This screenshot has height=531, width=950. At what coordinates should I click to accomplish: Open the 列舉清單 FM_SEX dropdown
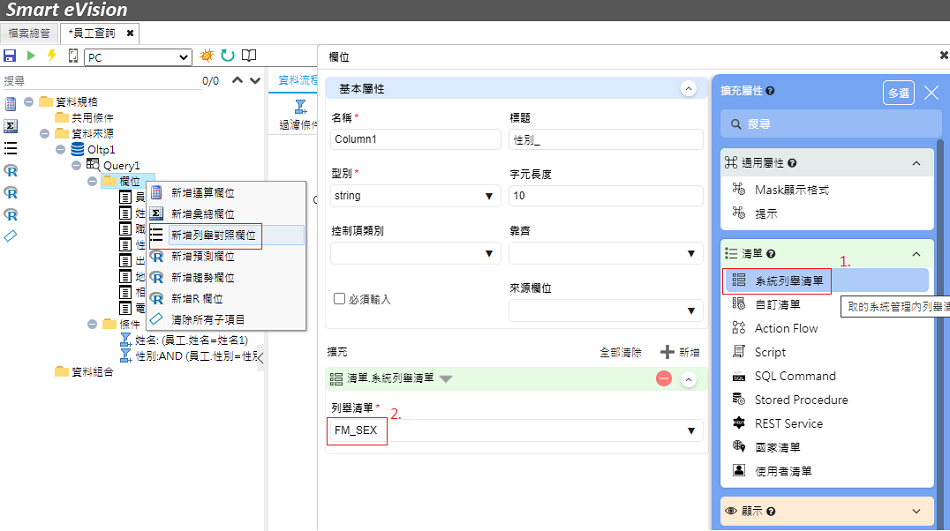pos(517,430)
